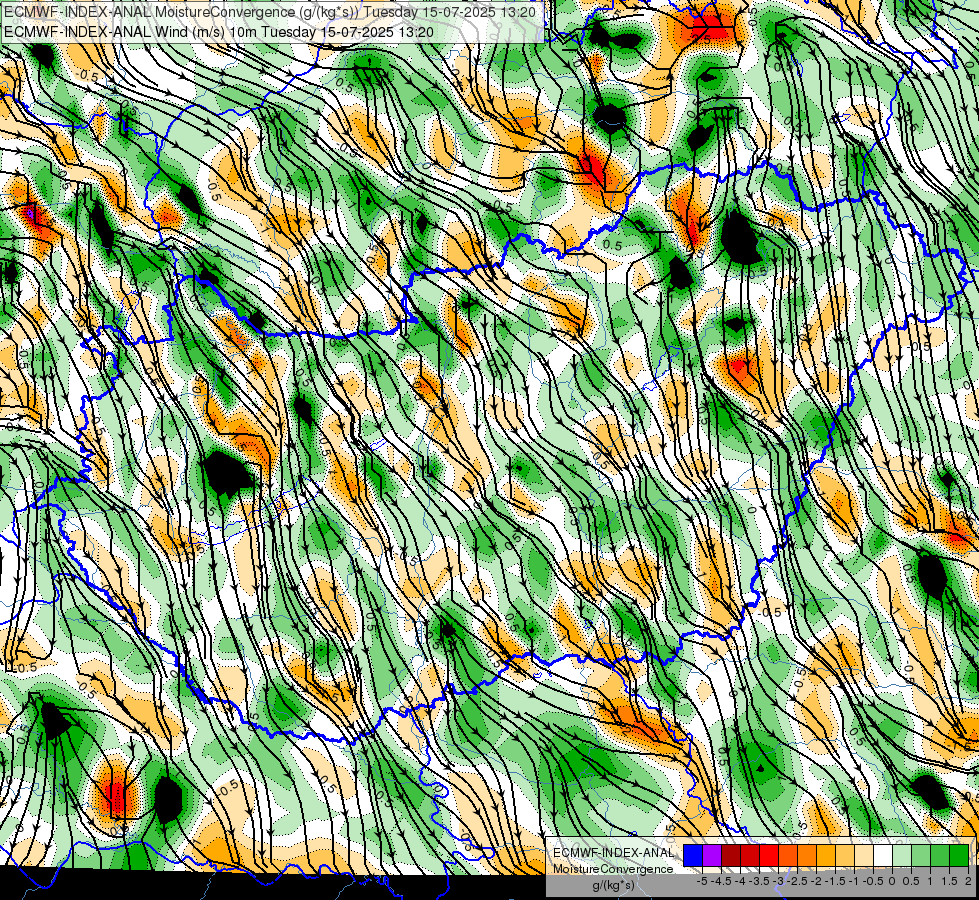Select the dark maroon legend swatch

[x=731, y=856]
